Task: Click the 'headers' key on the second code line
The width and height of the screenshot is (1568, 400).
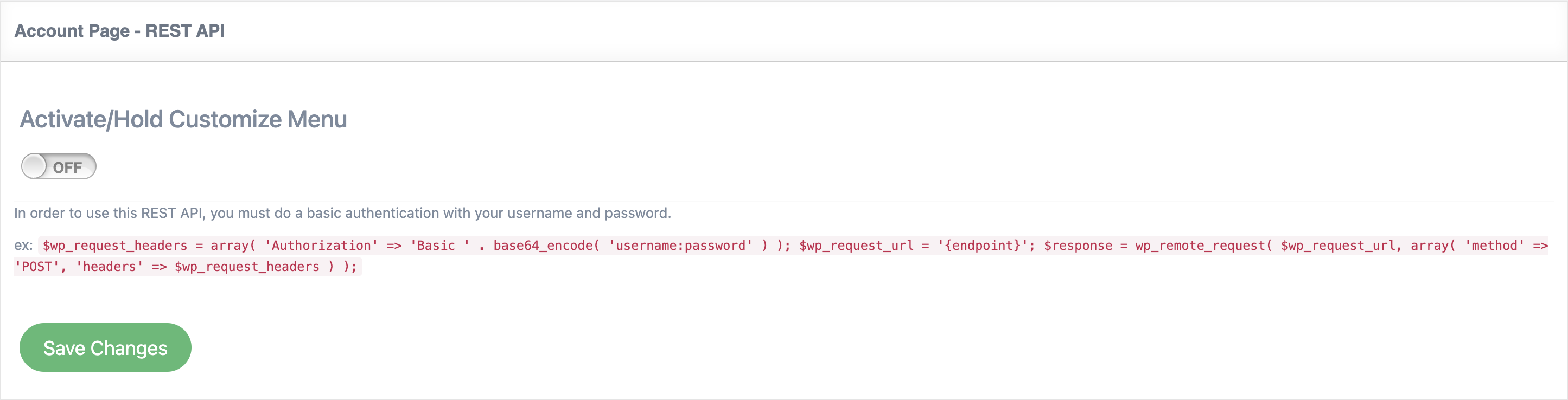Action: [x=110, y=267]
